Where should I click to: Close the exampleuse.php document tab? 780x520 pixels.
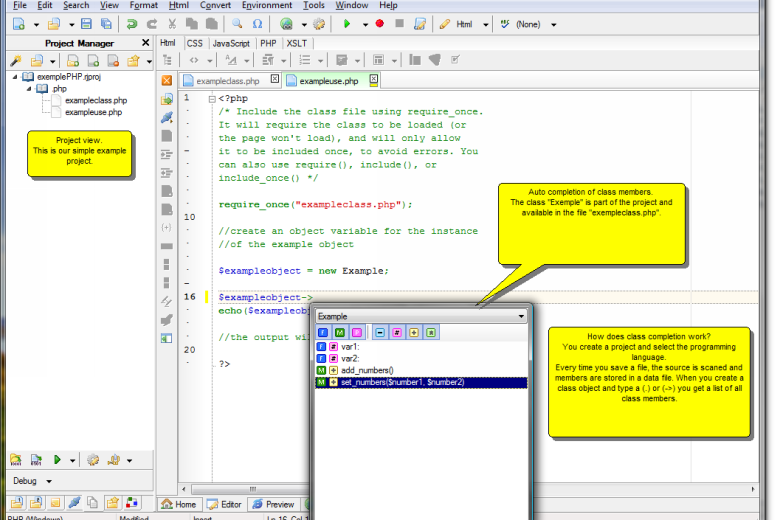click(x=374, y=80)
